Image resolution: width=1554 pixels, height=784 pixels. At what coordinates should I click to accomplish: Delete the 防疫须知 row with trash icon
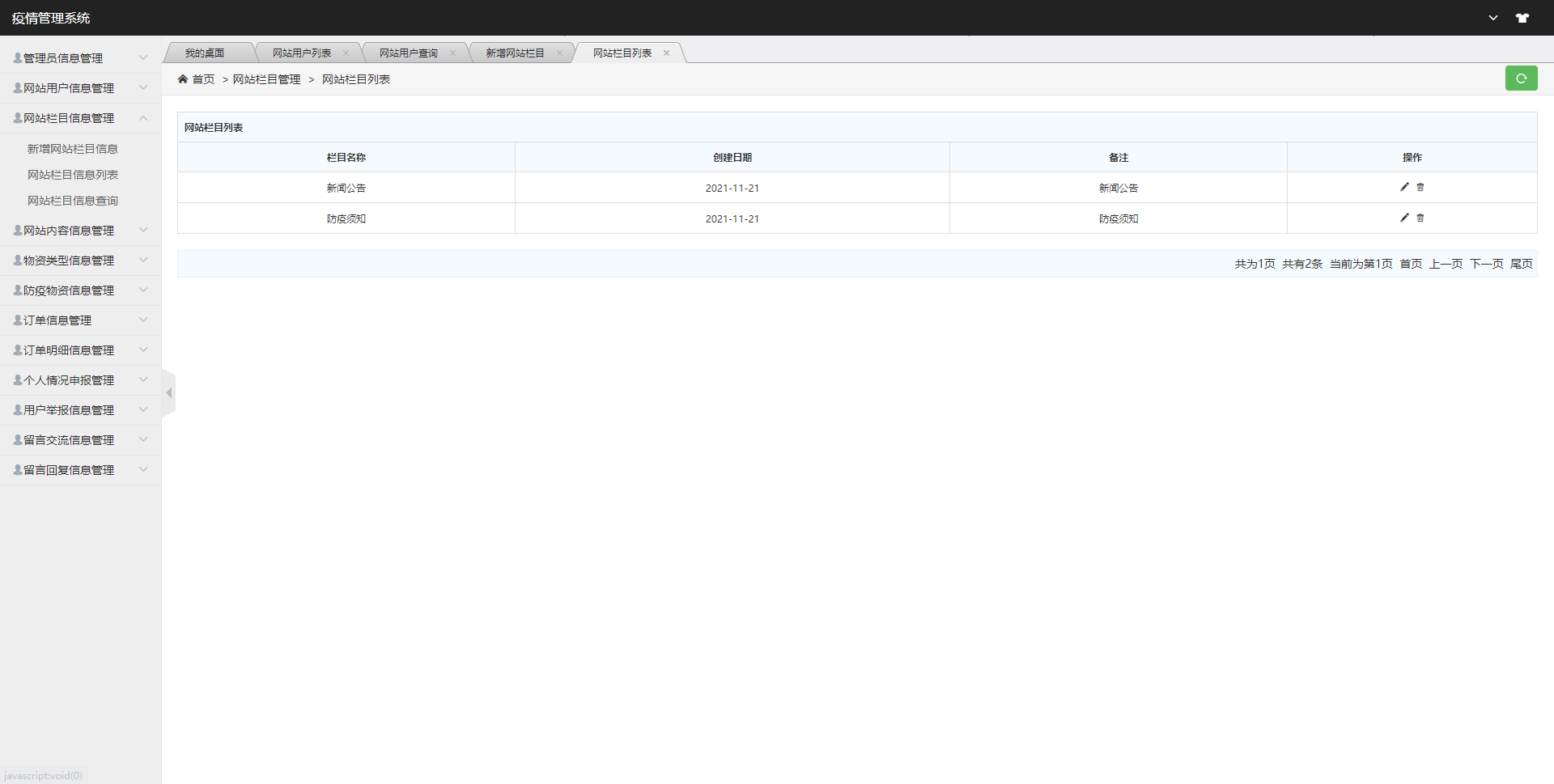(1420, 218)
